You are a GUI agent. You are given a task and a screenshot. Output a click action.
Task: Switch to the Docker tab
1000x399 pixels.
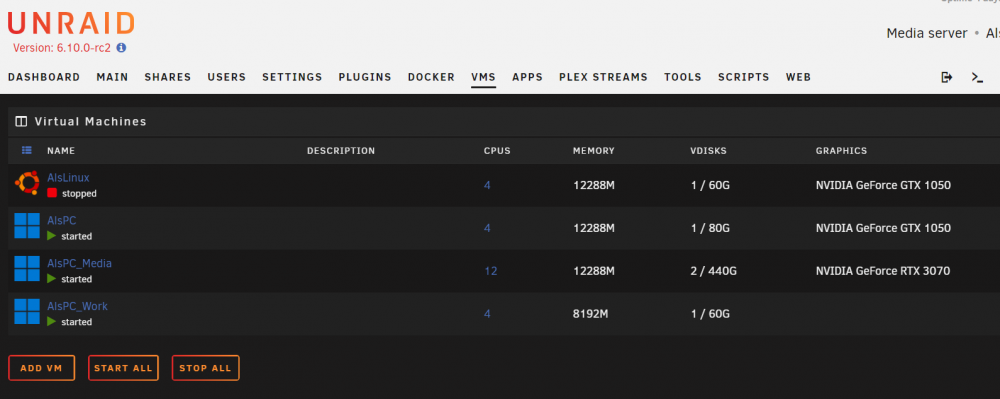click(x=431, y=77)
